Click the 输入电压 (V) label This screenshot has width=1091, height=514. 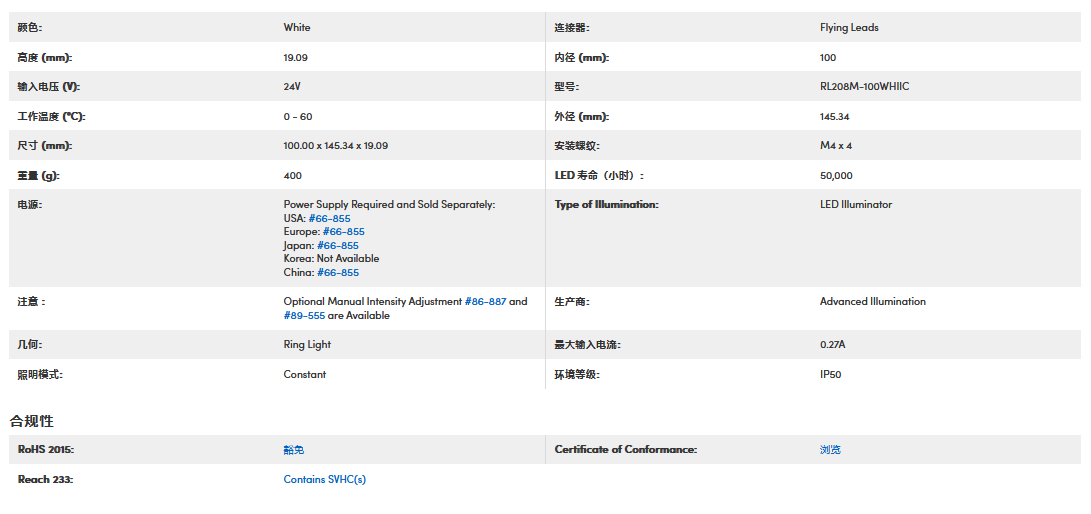[49, 87]
